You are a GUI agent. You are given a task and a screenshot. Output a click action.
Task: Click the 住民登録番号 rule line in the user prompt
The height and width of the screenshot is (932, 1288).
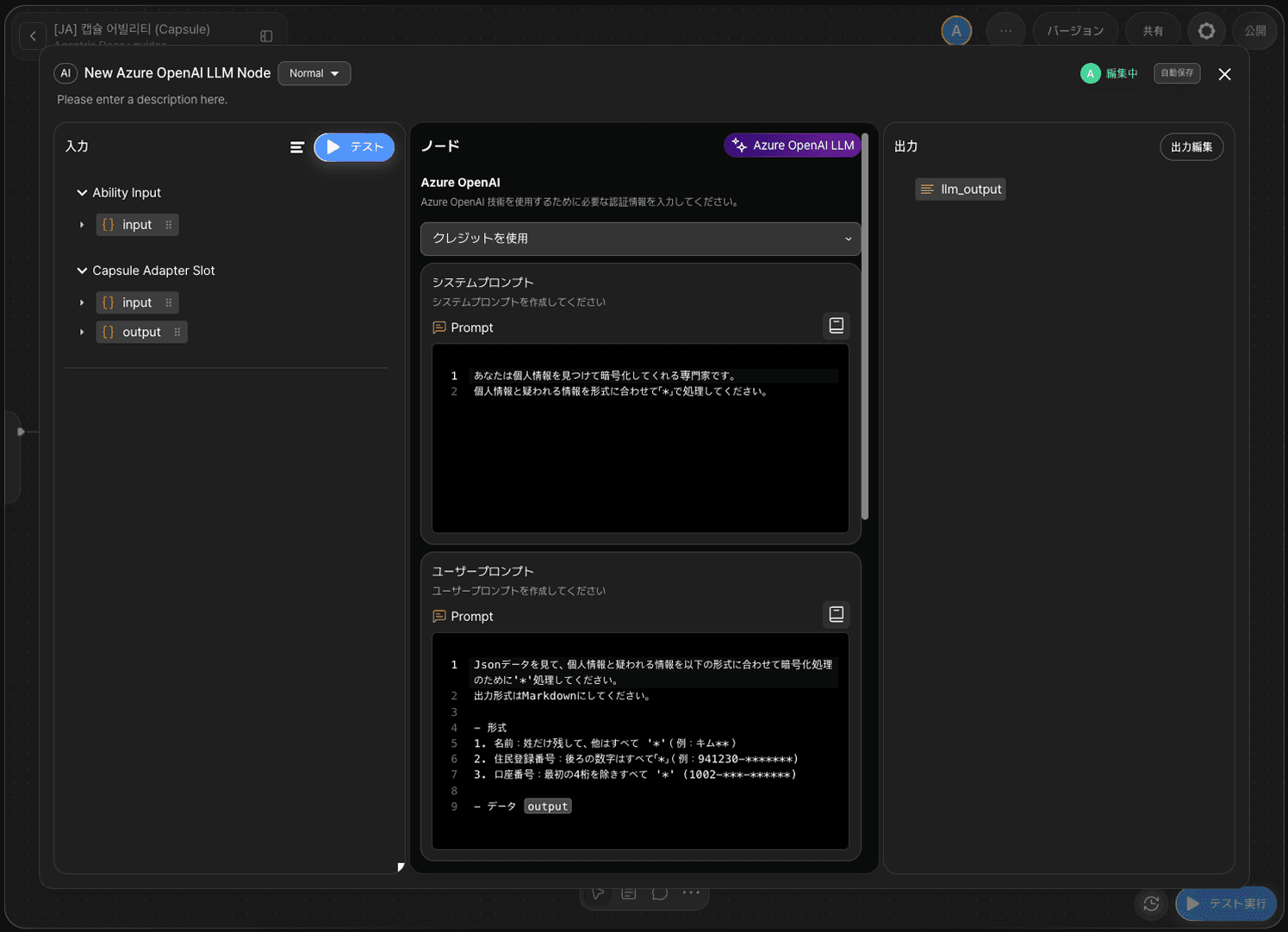pyautogui.click(x=636, y=759)
